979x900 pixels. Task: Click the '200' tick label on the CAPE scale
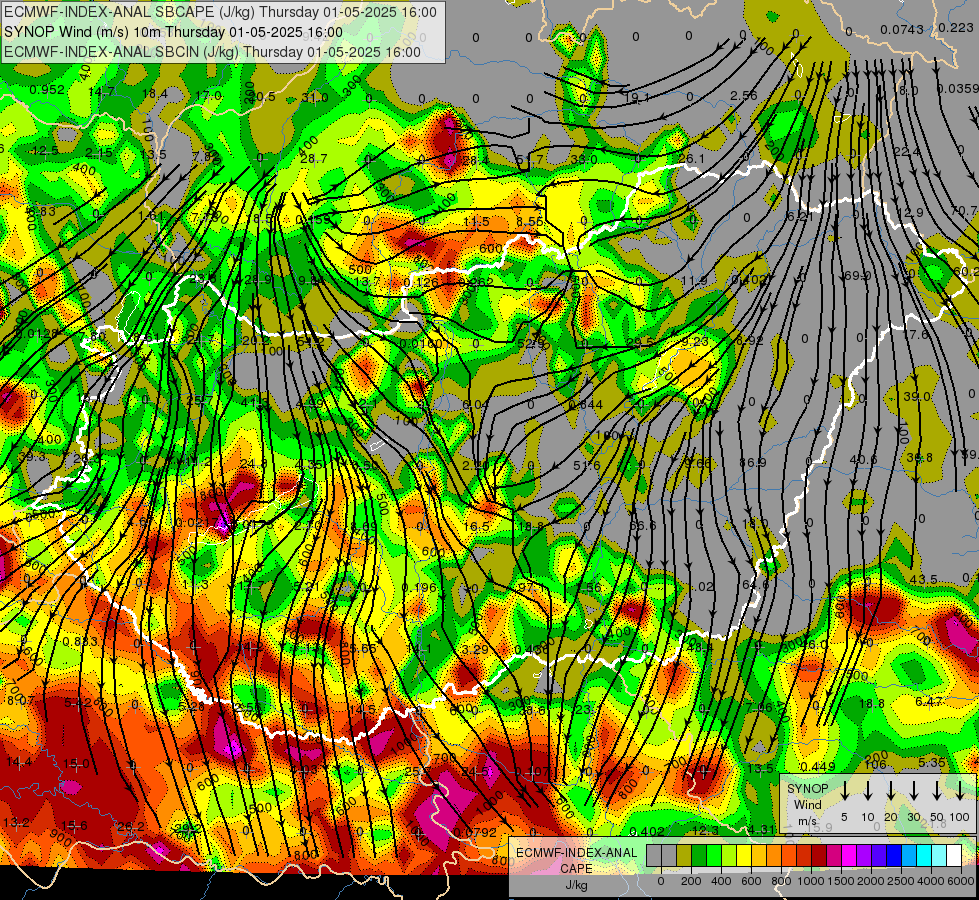point(691,881)
